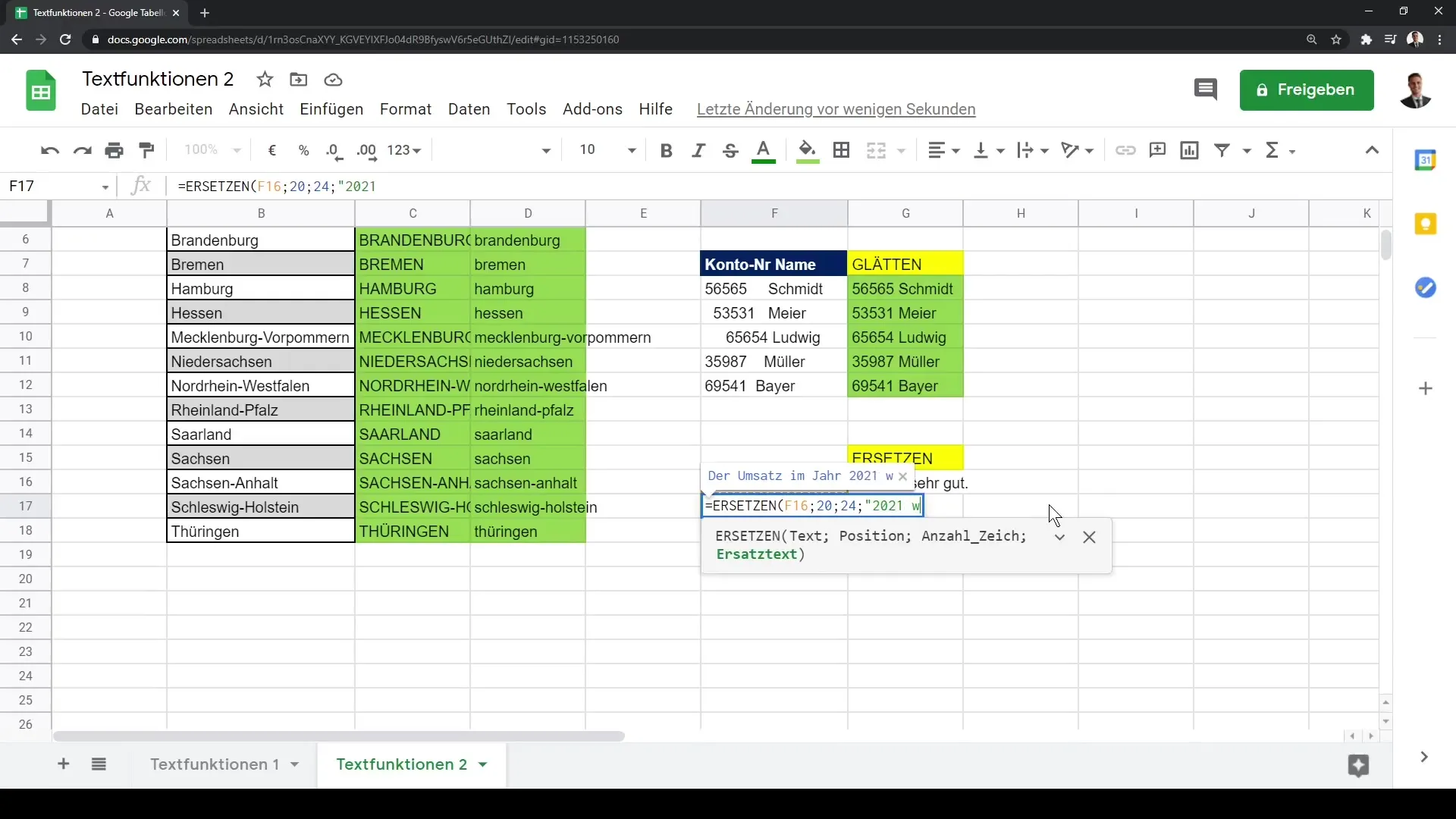Open the Daten menu

pos(469,109)
